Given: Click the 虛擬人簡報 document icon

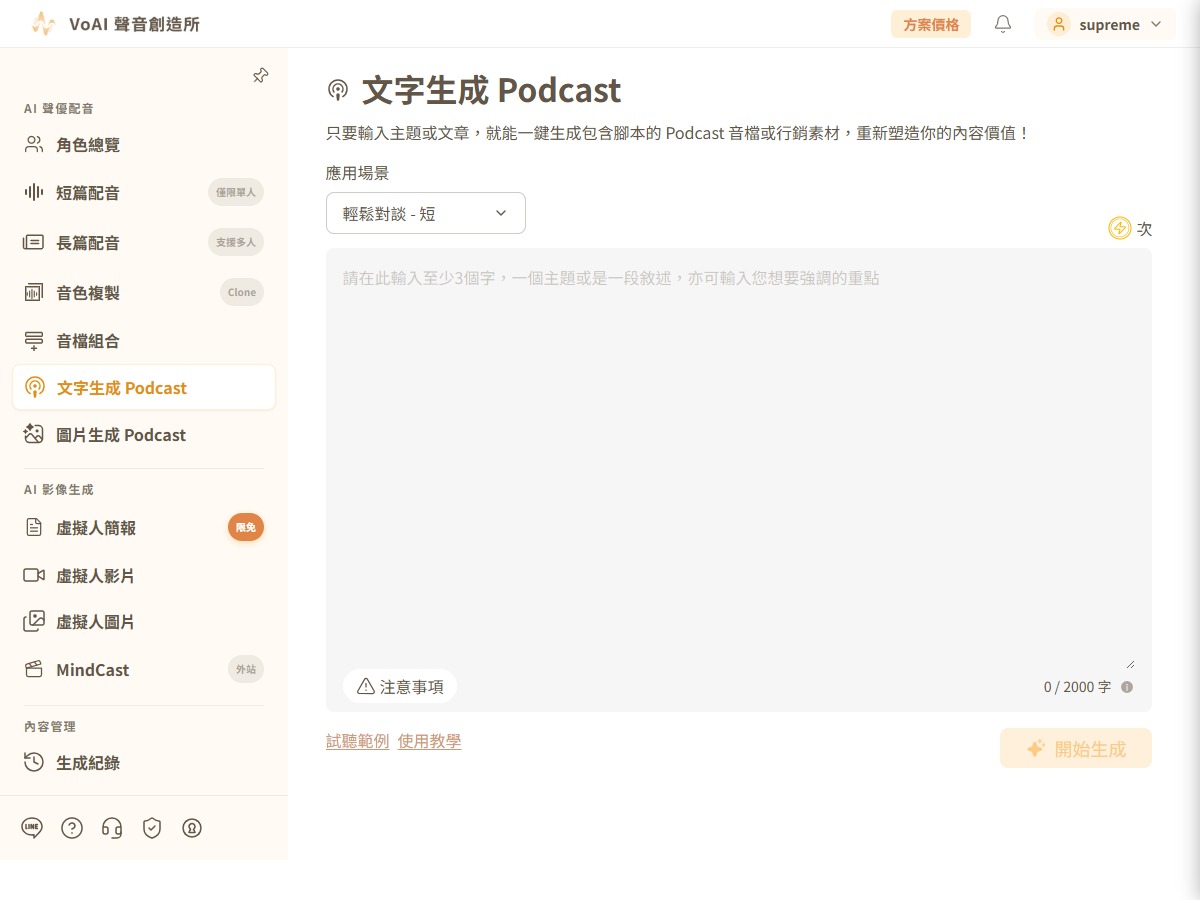Looking at the screenshot, I should [x=34, y=527].
